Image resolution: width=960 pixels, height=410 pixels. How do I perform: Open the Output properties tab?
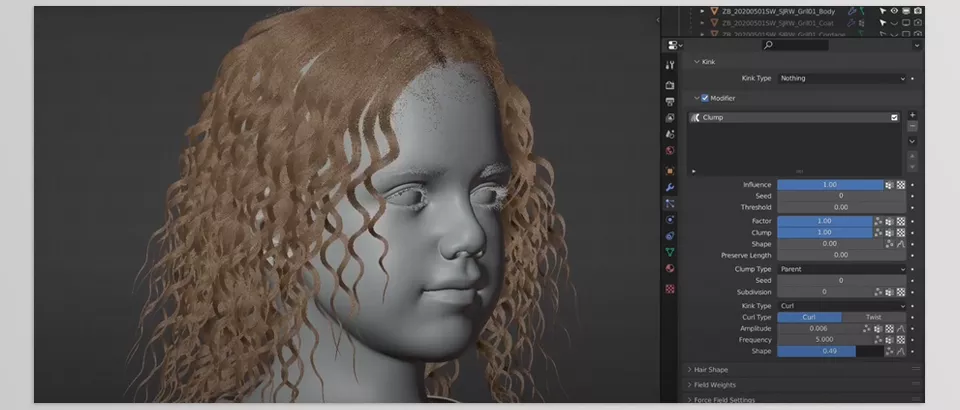pyautogui.click(x=670, y=102)
